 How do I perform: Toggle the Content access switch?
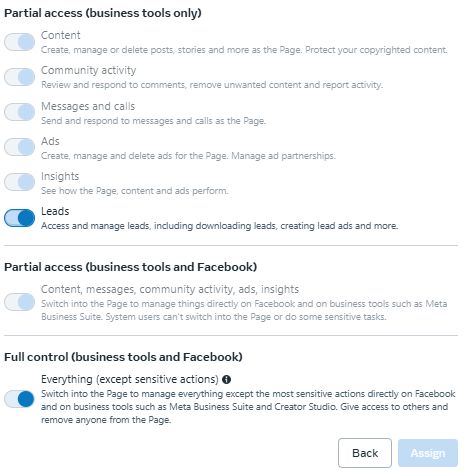(x=19, y=42)
